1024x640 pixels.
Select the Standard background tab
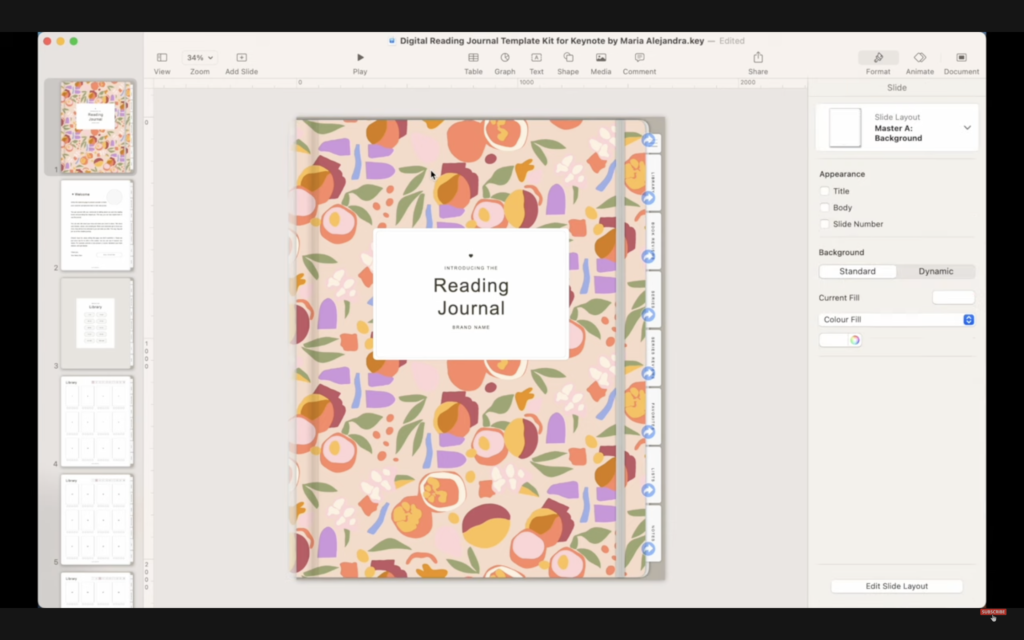point(857,271)
